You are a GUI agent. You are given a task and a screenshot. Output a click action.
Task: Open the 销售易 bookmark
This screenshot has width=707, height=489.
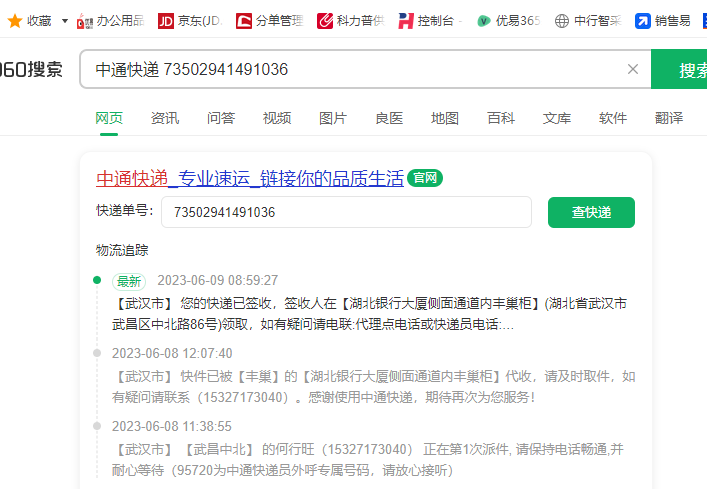coord(663,20)
